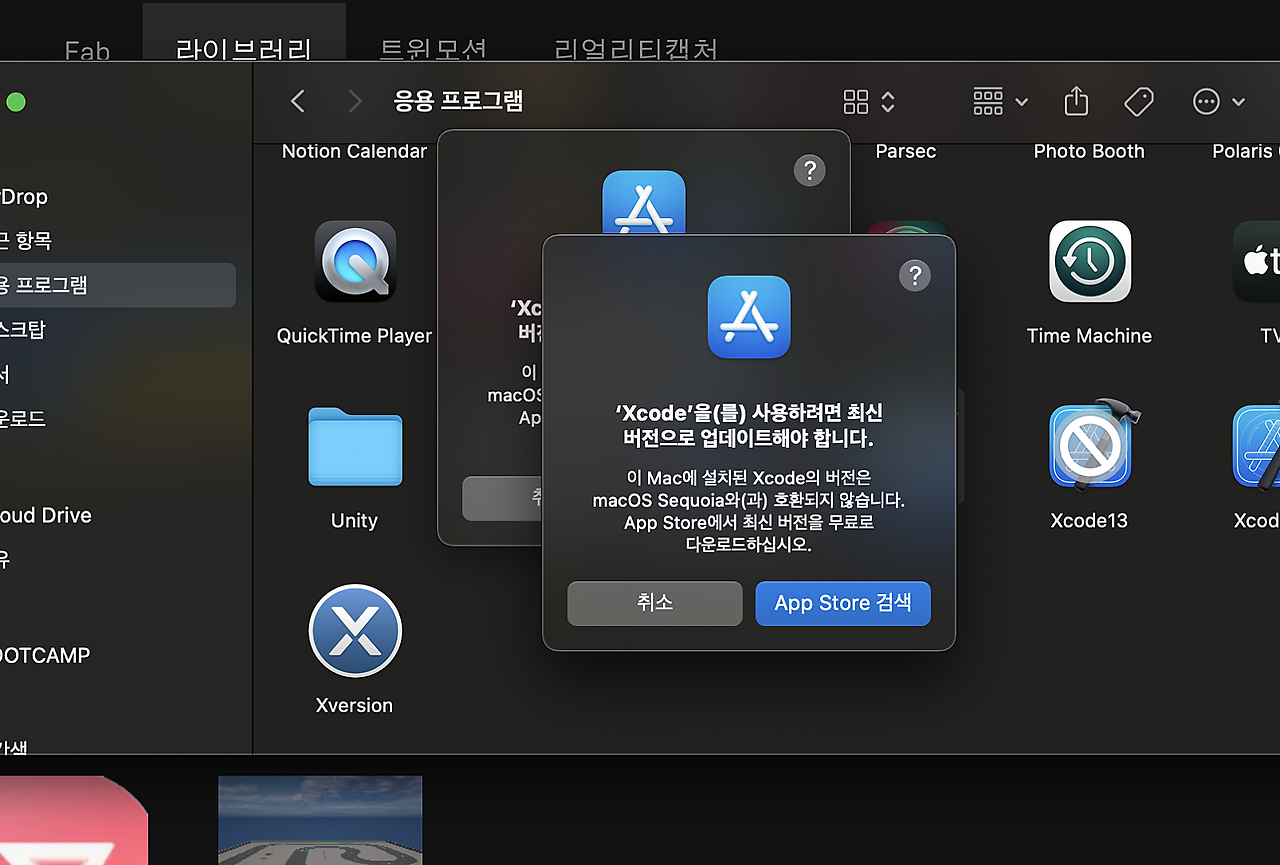Click the Finder share icon
The image size is (1280, 865).
point(1076,101)
